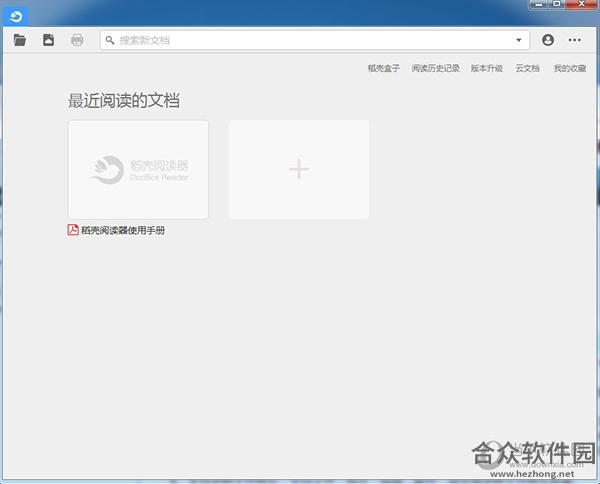Screen dimensions: 600x484
Task: Click the cloud document save icon
Action: [48, 40]
